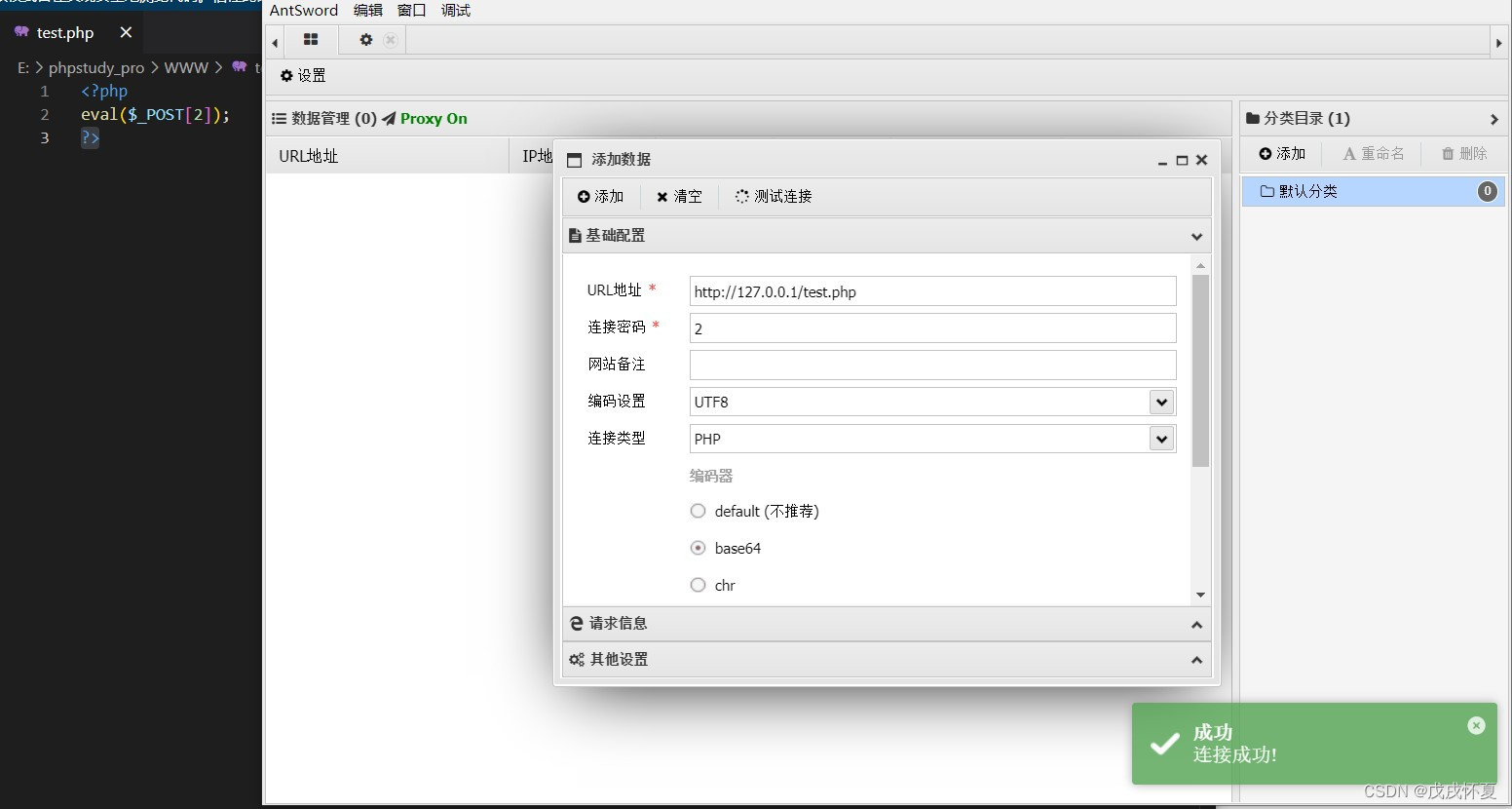This screenshot has height=809, width=1512.
Task: Click the test.php editor tab
Action: [65, 33]
